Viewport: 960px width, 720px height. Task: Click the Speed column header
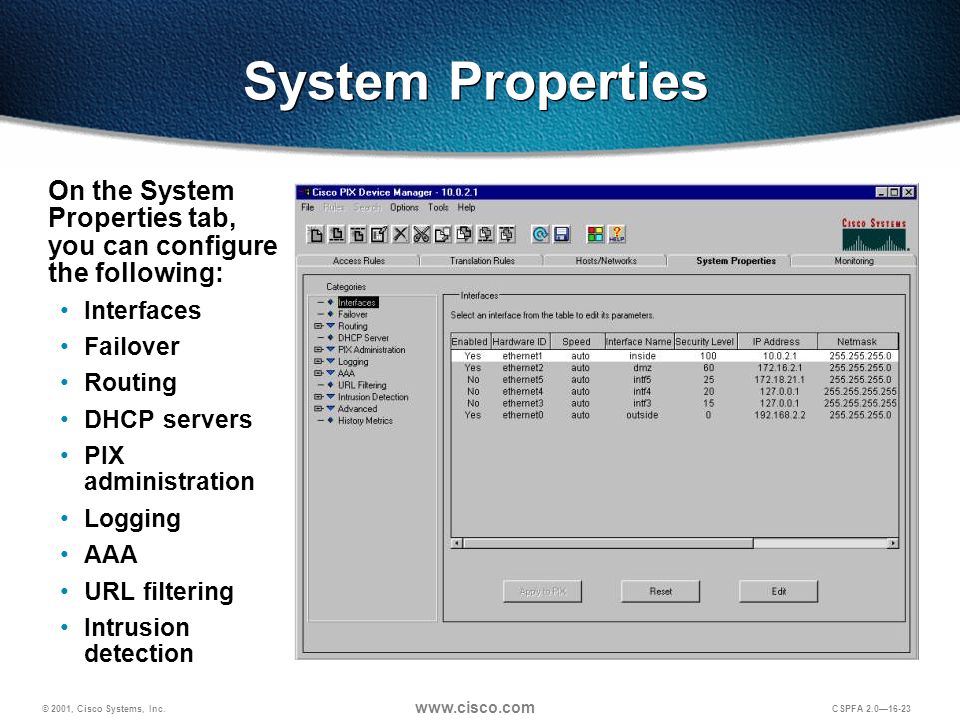point(576,342)
